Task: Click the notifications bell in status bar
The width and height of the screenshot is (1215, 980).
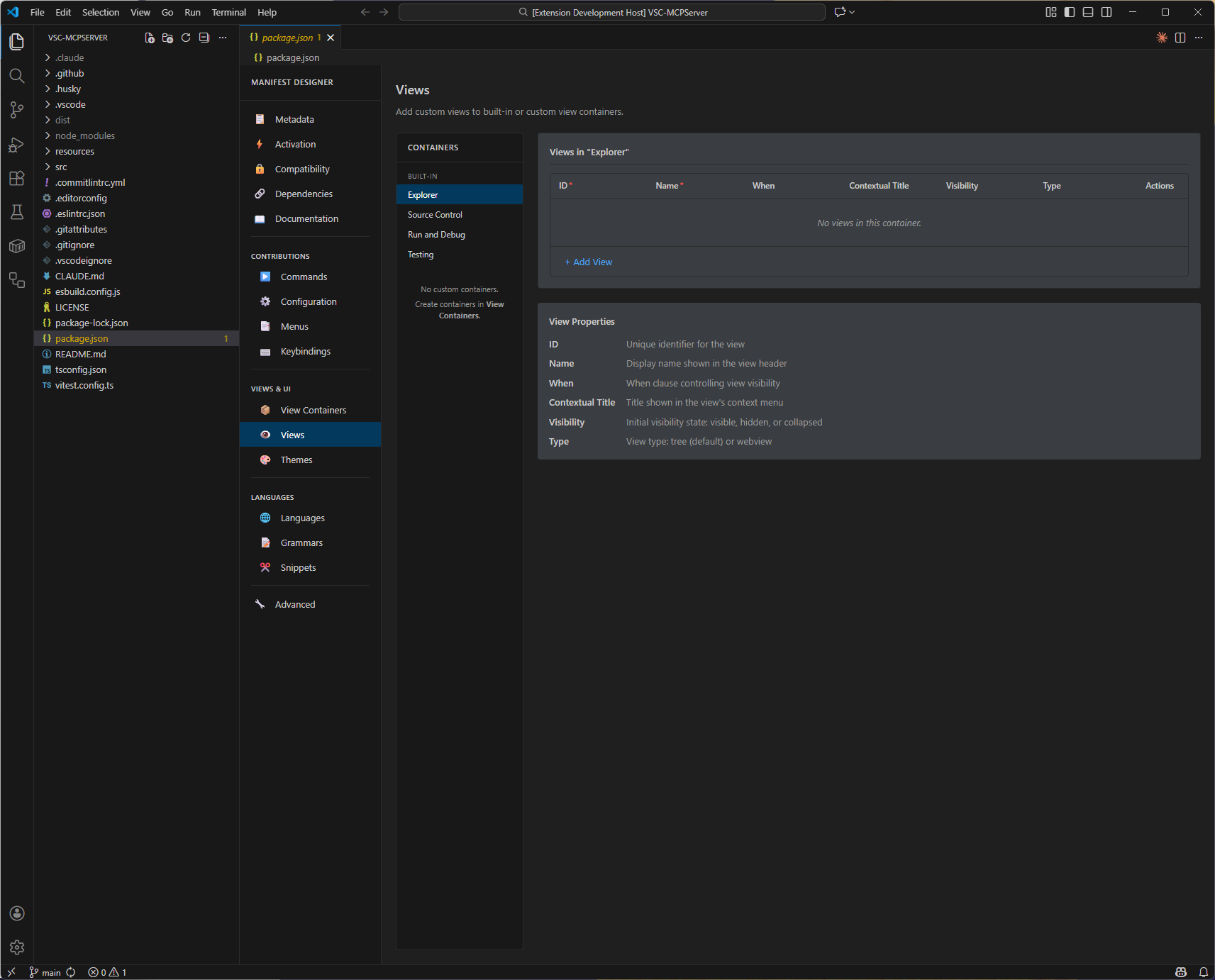Action: tap(1204, 972)
